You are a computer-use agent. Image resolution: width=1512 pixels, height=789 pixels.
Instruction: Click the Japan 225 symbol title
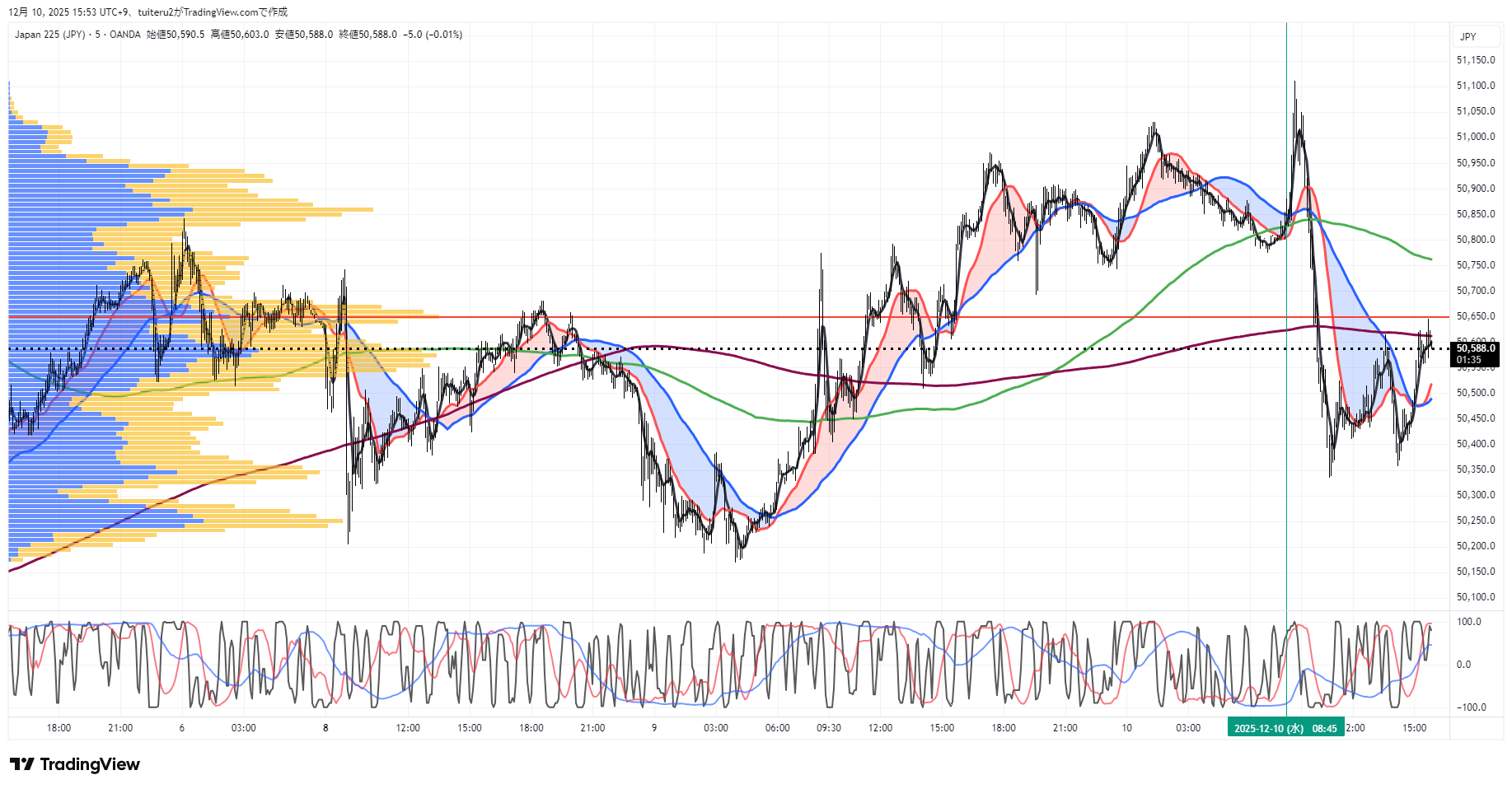point(49,35)
